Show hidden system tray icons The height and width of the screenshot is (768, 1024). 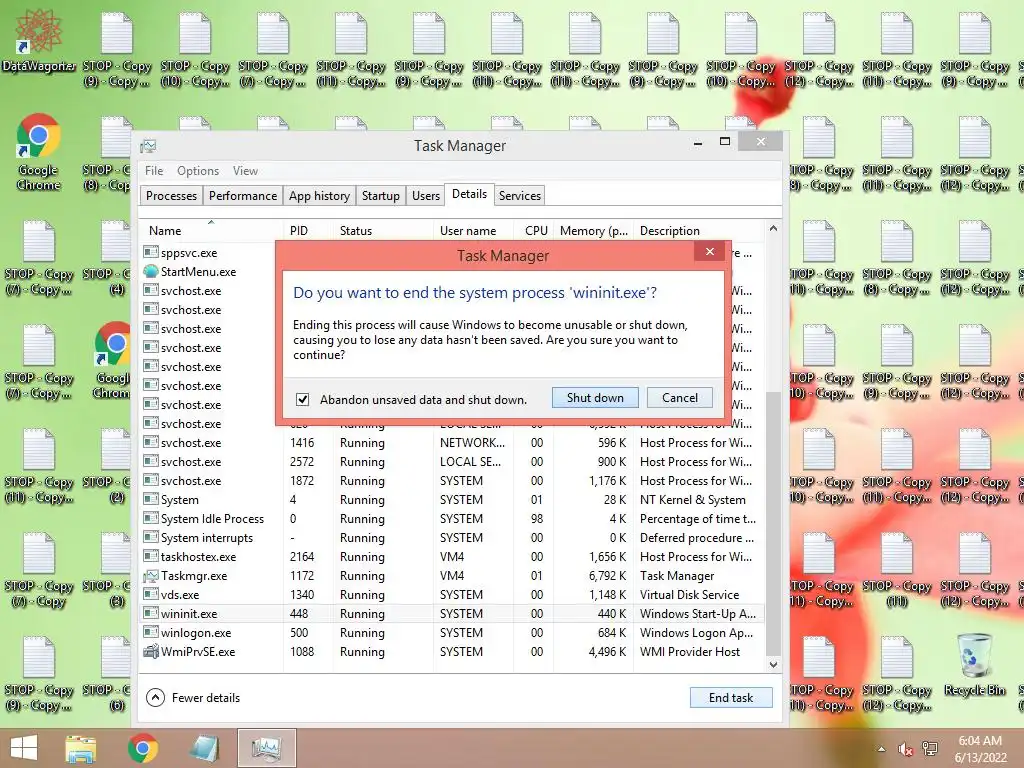click(x=881, y=749)
